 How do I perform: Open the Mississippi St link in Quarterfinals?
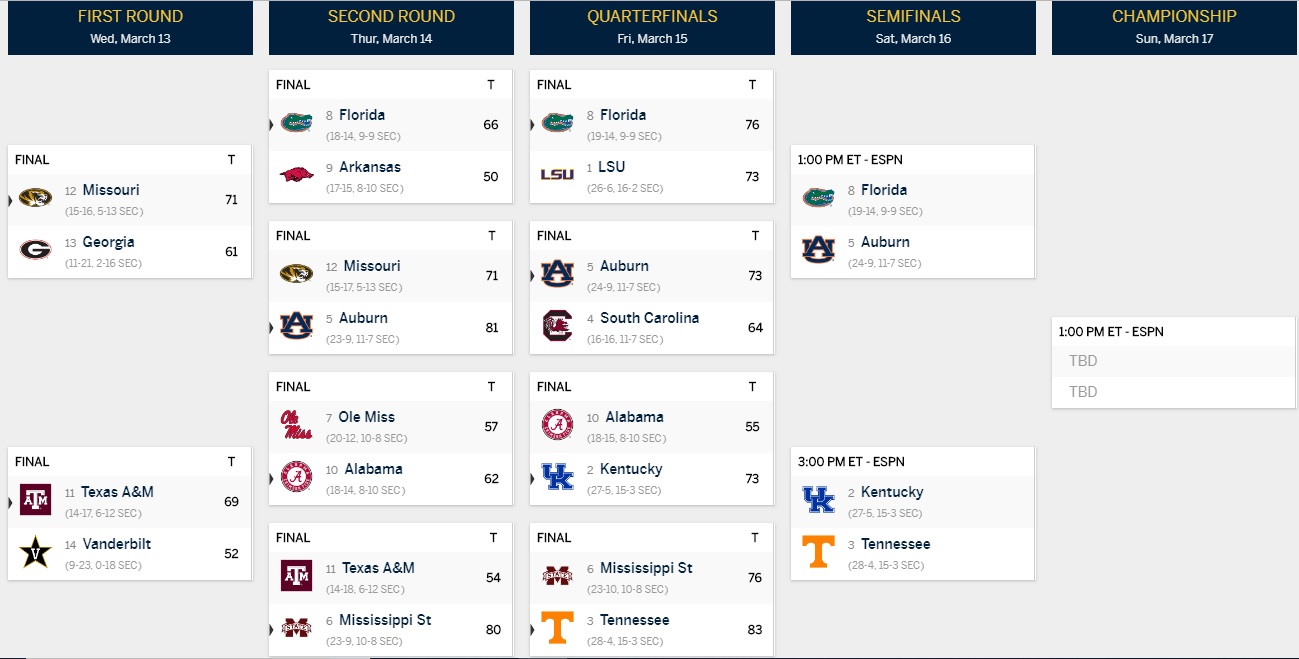point(646,568)
